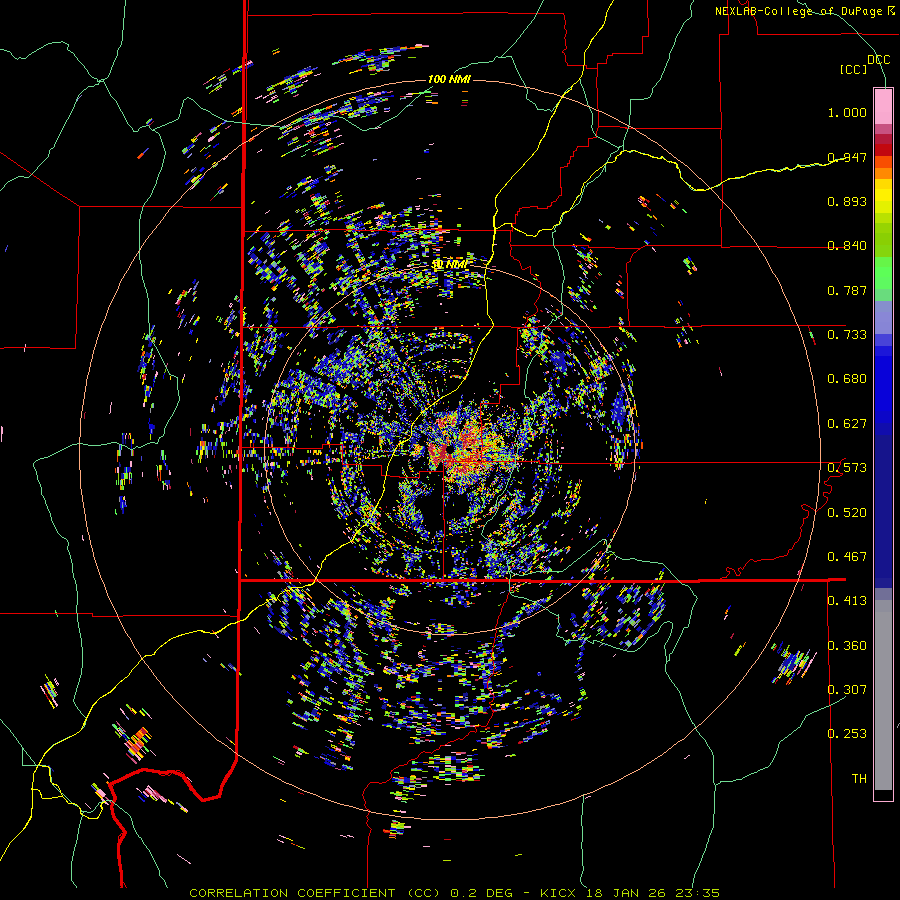Click the KICX radar site identifier
The image size is (900, 900).
(x=560, y=893)
